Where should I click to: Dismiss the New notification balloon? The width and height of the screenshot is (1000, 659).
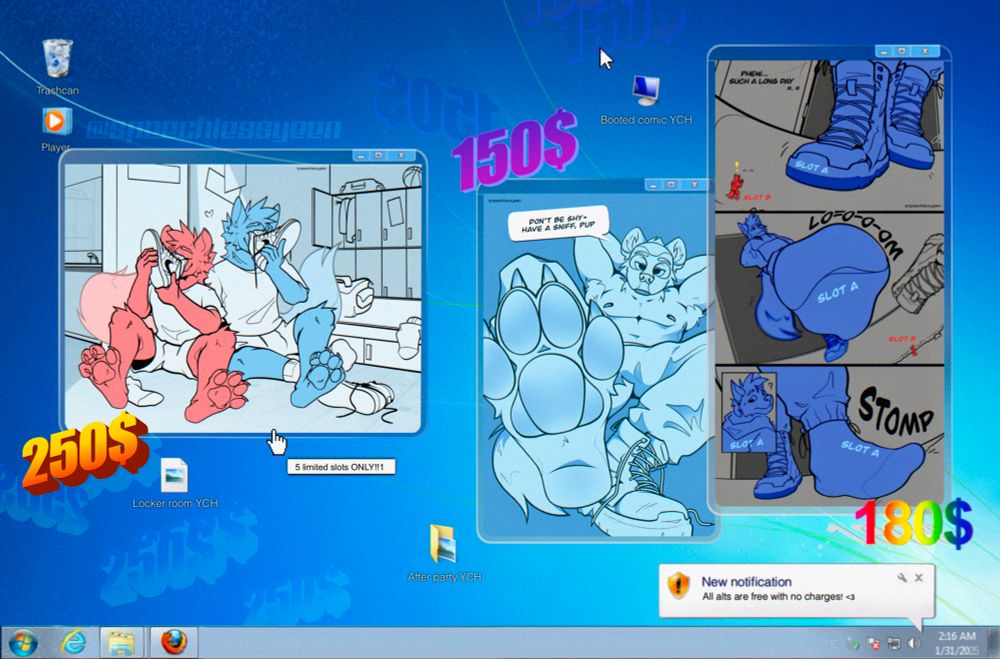[x=918, y=577]
